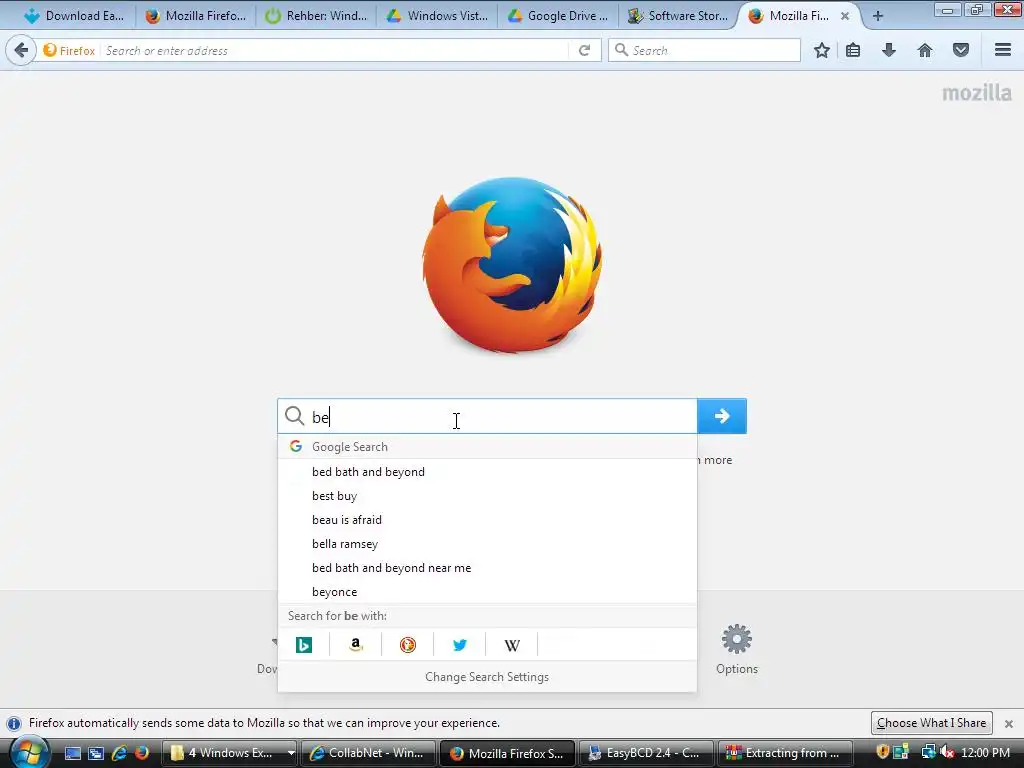The height and width of the screenshot is (768, 1024).
Task: Dismiss the data sharing notification bar
Action: click(1008, 724)
